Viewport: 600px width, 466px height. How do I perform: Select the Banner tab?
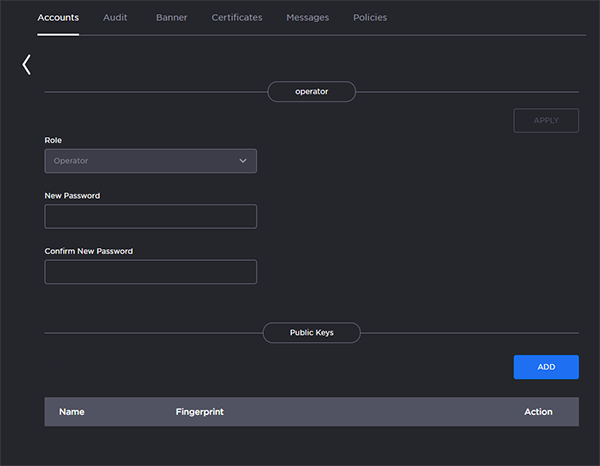click(x=171, y=18)
